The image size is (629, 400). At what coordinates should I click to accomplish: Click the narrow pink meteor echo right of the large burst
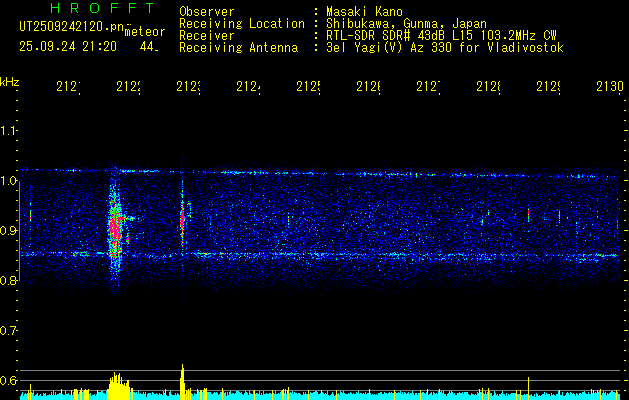[182, 219]
